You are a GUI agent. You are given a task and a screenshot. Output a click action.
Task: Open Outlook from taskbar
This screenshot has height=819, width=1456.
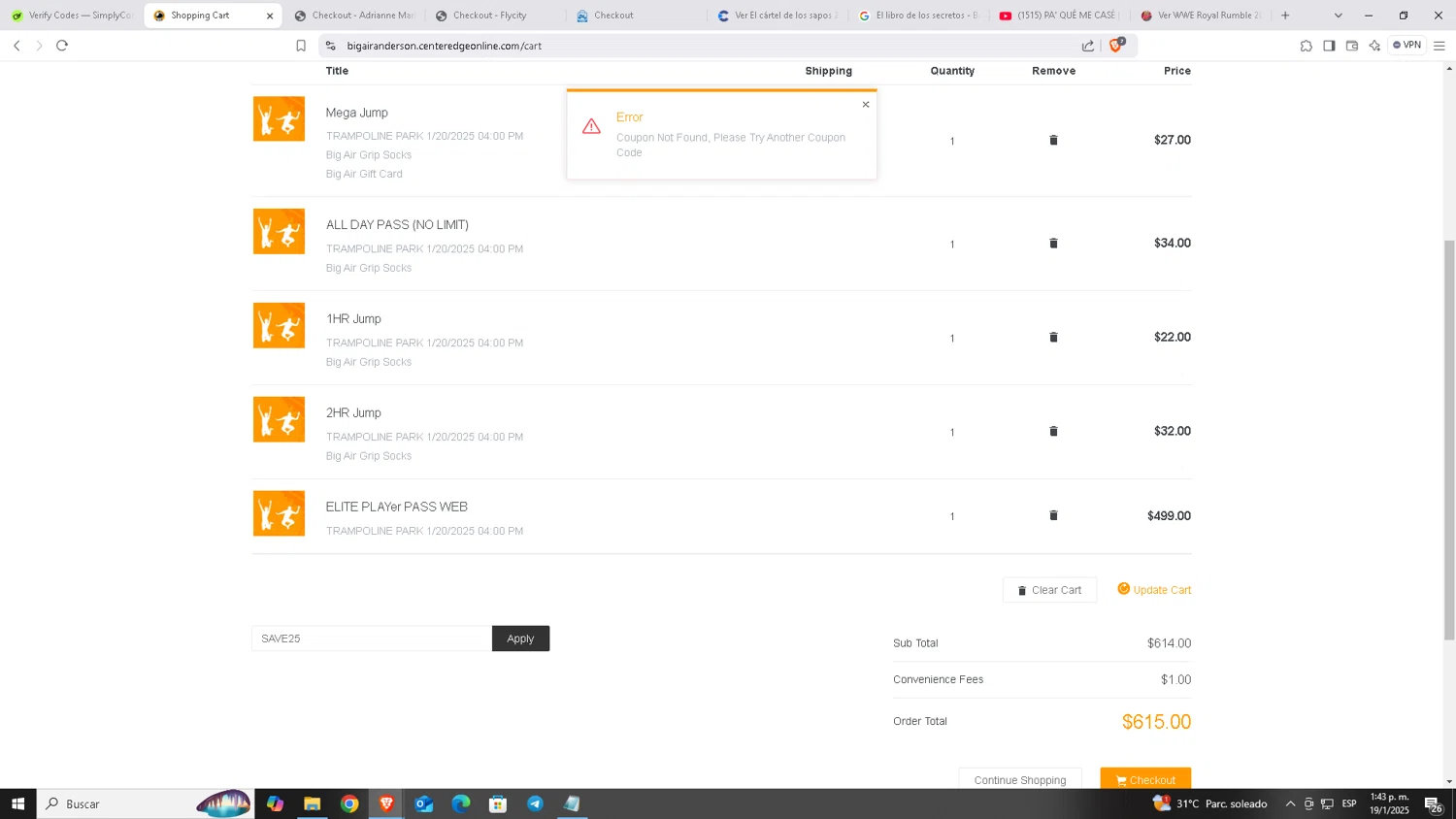423,803
